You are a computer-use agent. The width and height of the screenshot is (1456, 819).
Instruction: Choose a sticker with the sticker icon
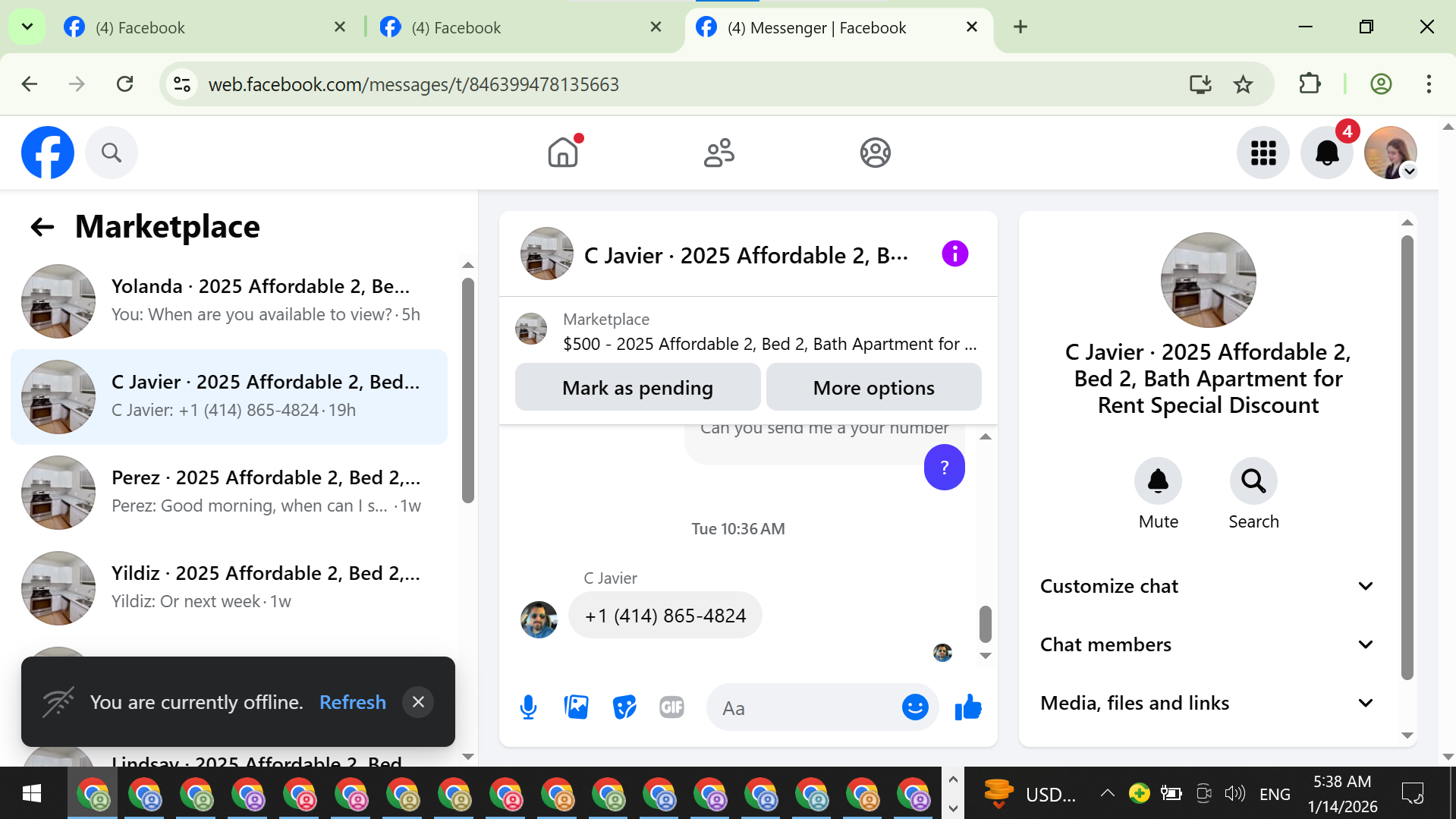[624, 707]
